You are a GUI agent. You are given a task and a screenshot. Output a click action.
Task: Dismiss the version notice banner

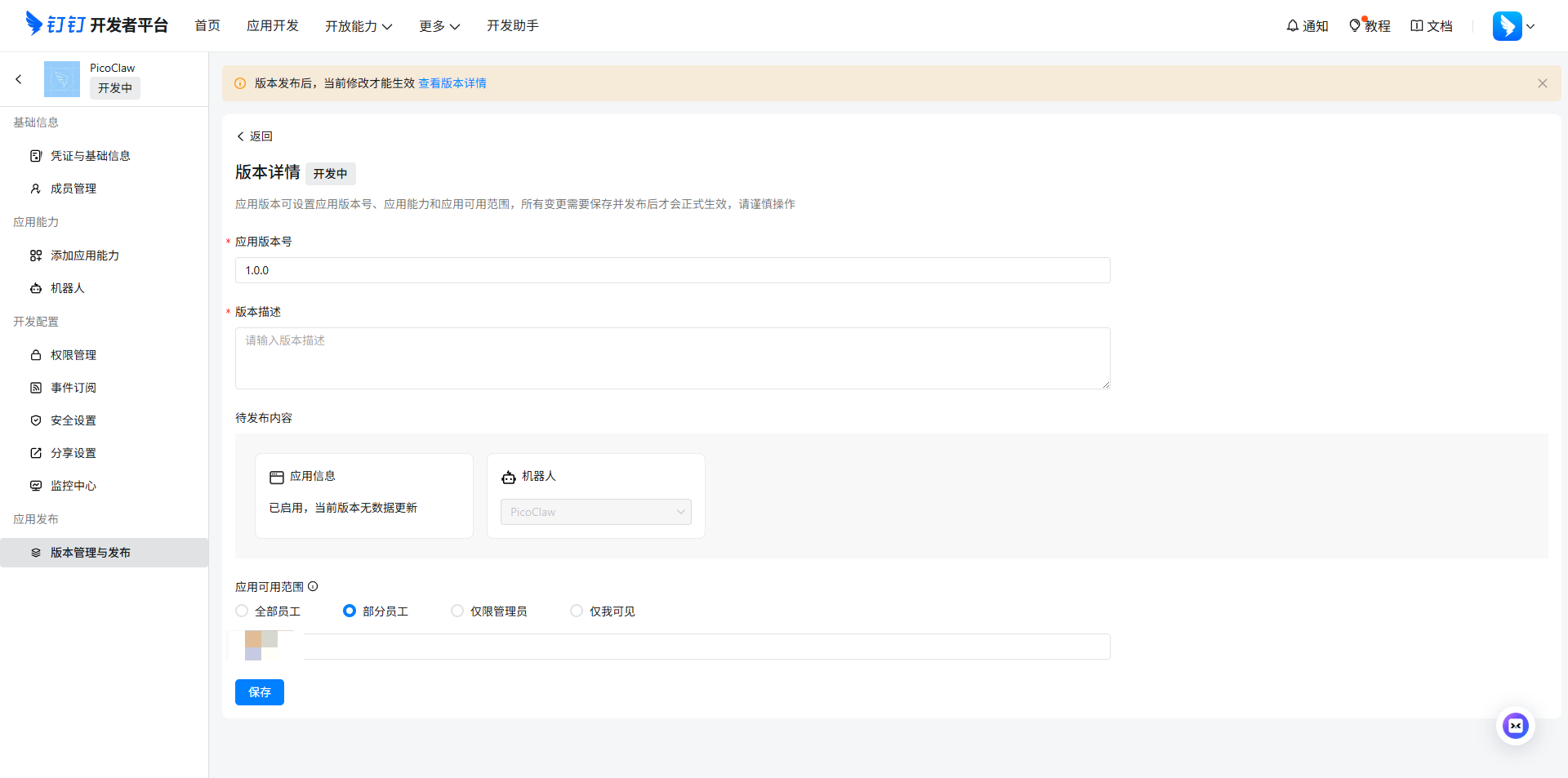click(x=1542, y=83)
